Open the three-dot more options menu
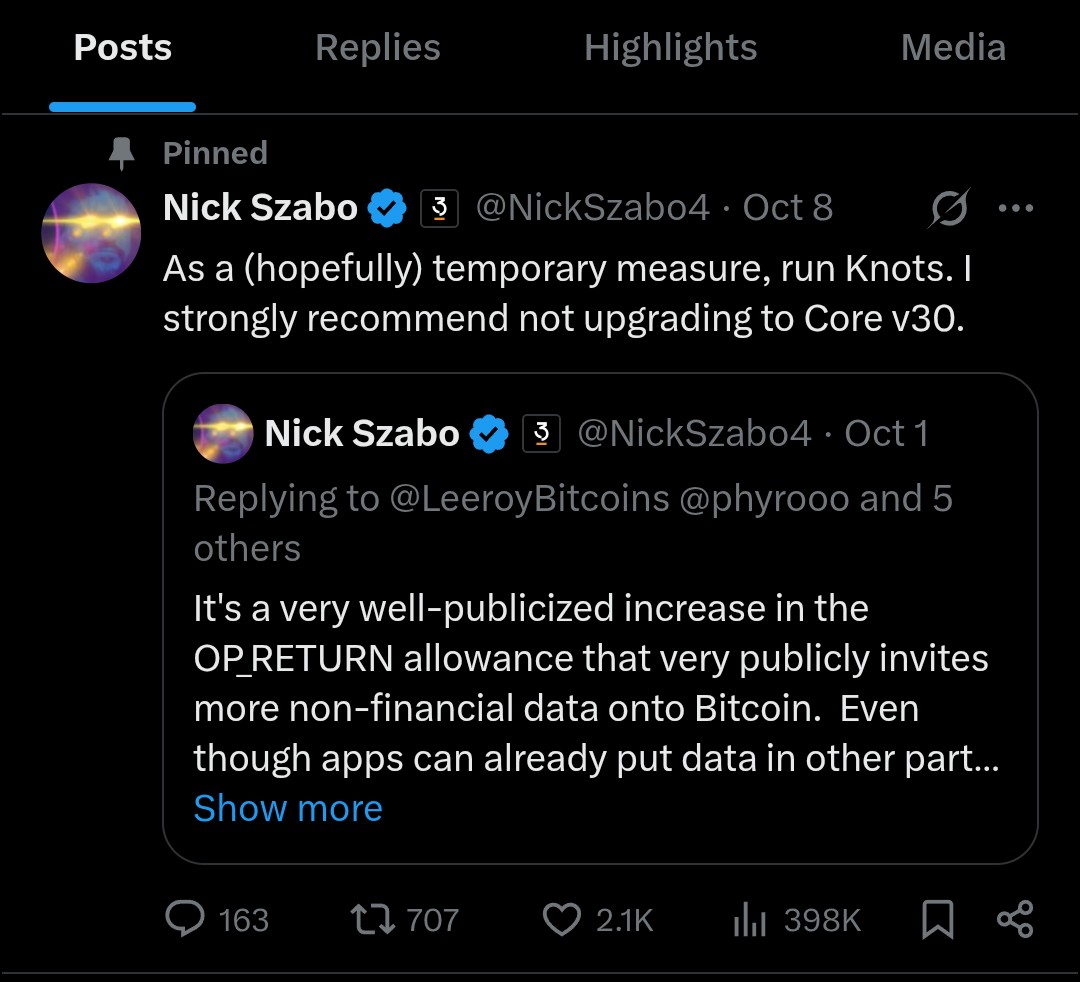This screenshot has height=982, width=1080. click(1015, 208)
